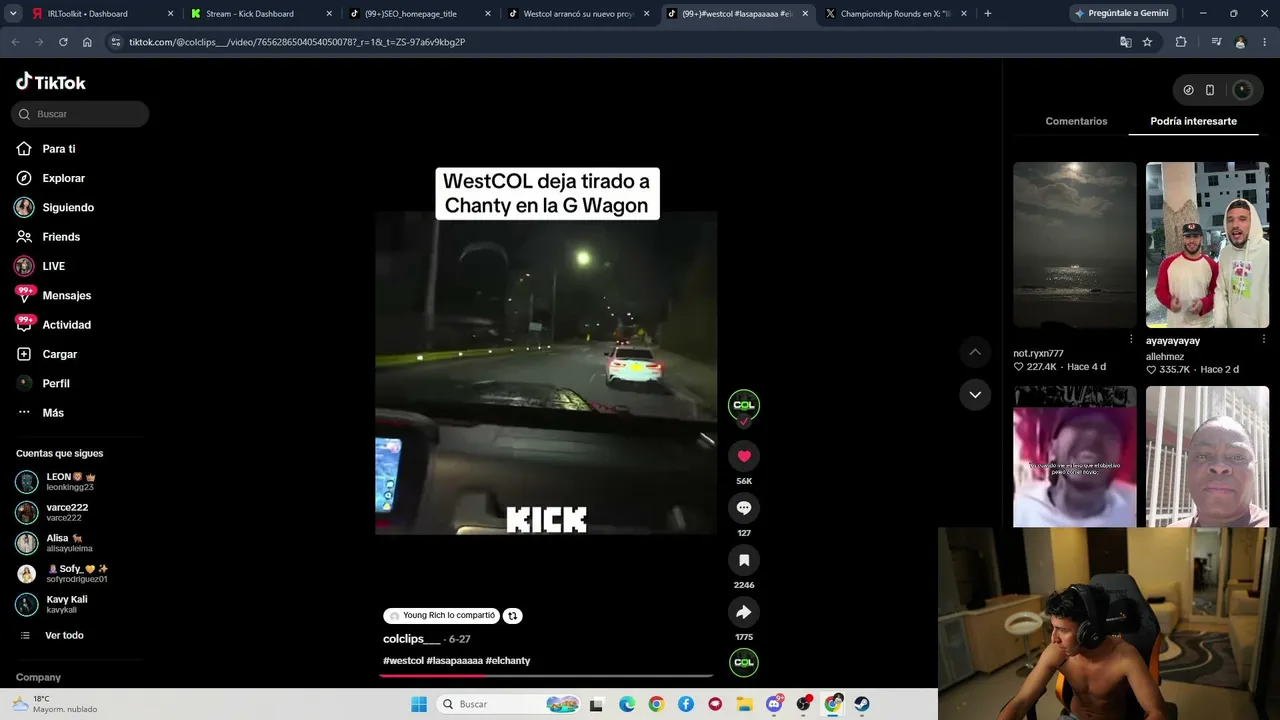Image resolution: width=1280 pixels, height=720 pixels.
Task: Reload the page
Action: click(x=63, y=42)
